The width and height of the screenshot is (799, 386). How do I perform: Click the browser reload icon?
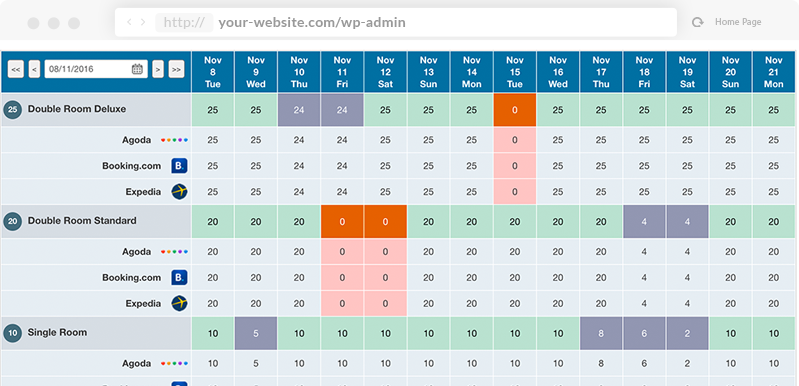click(698, 22)
